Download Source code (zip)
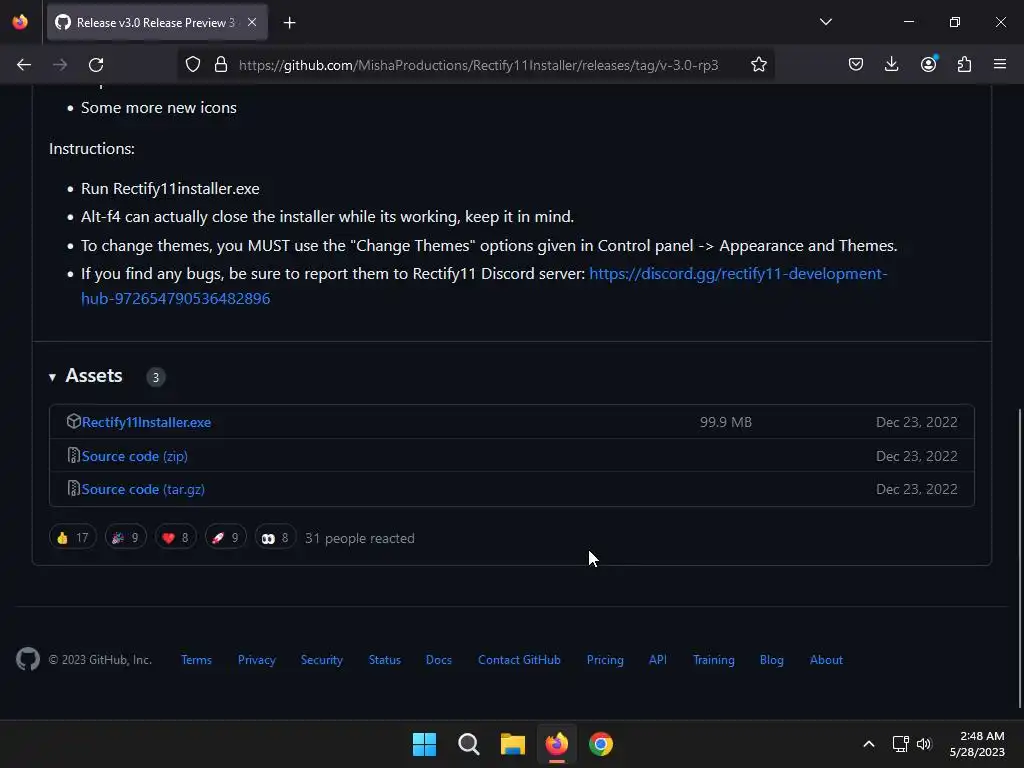 [135, 456]
